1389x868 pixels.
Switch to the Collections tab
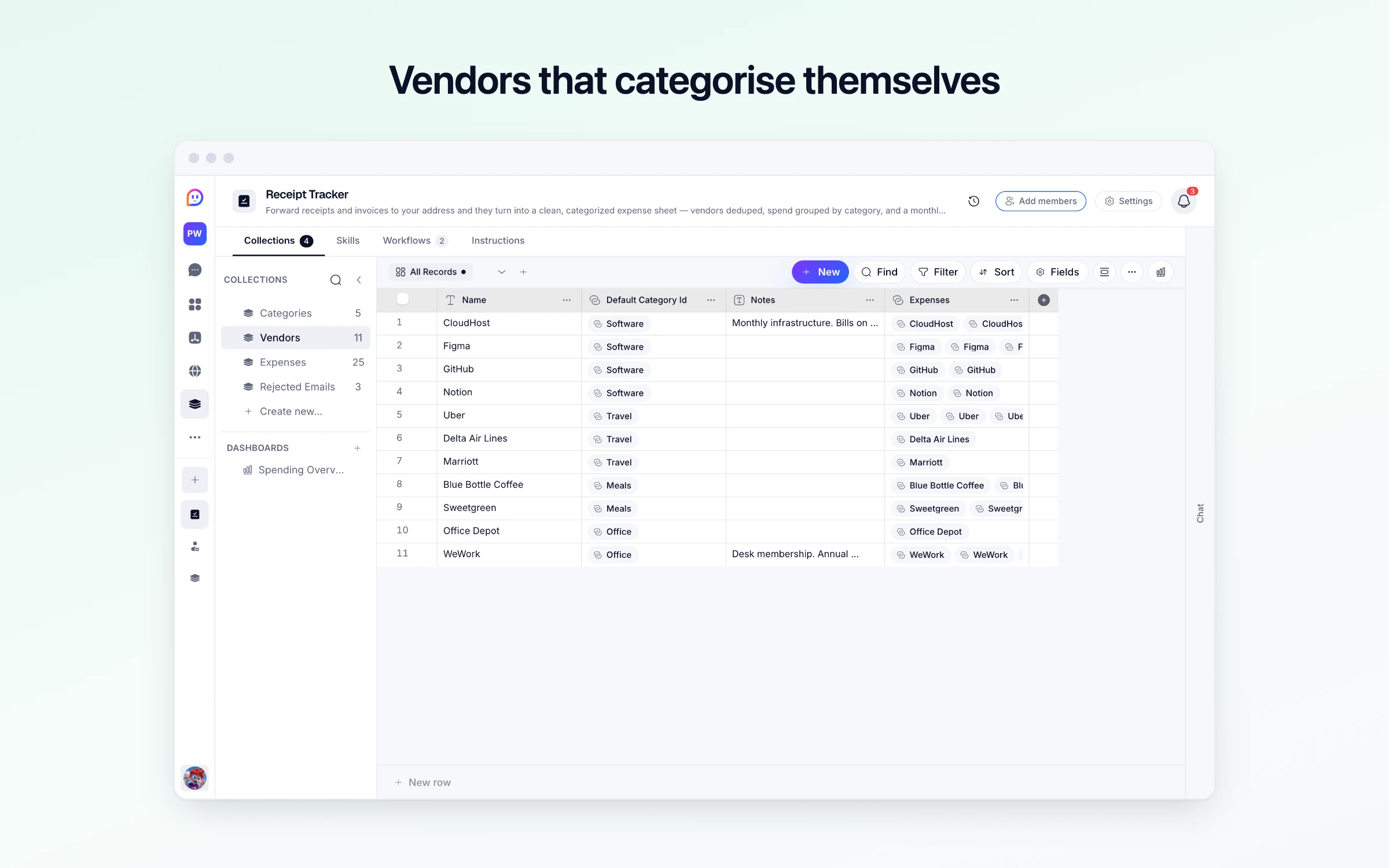click(278, 241)
